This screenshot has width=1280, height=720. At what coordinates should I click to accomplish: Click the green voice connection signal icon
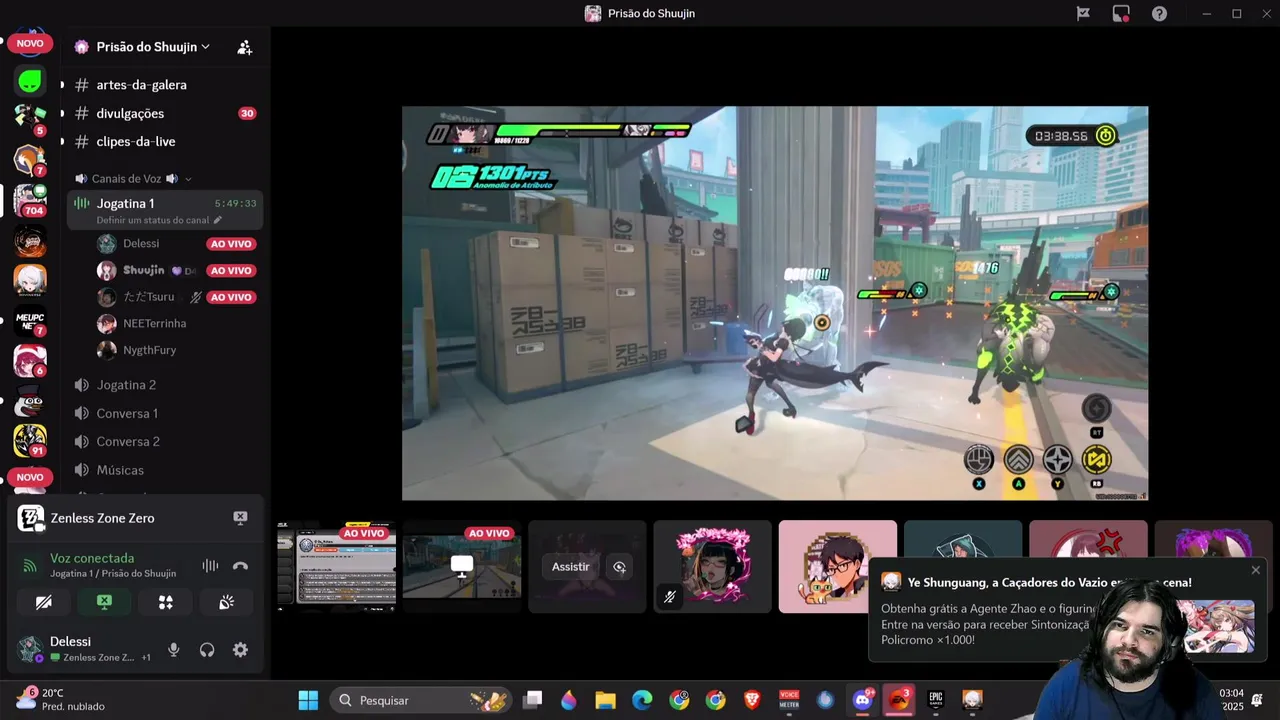pos(31,566)
